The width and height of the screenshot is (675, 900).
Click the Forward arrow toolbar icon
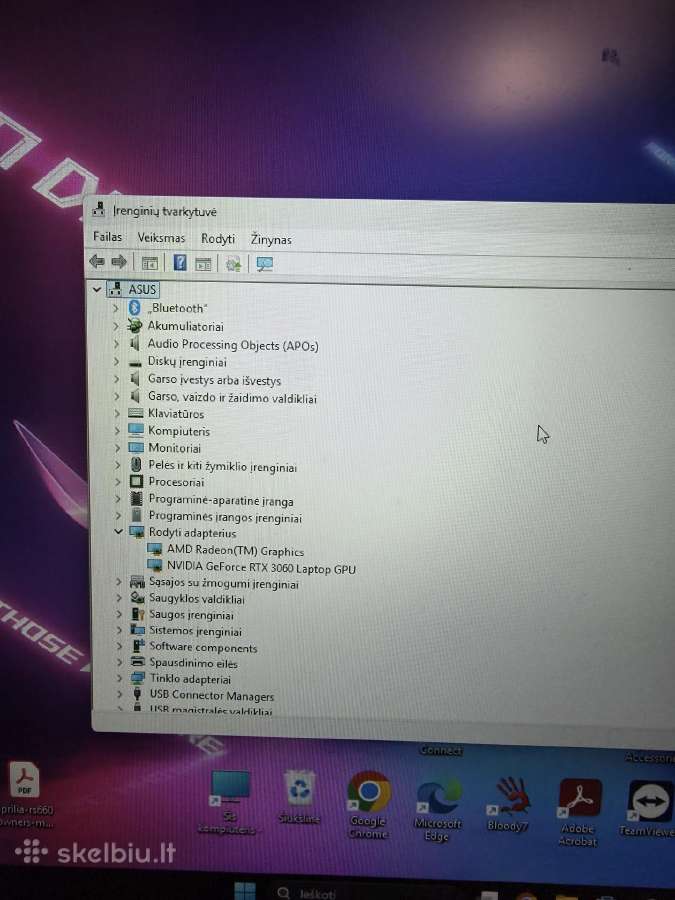(119, 262)
